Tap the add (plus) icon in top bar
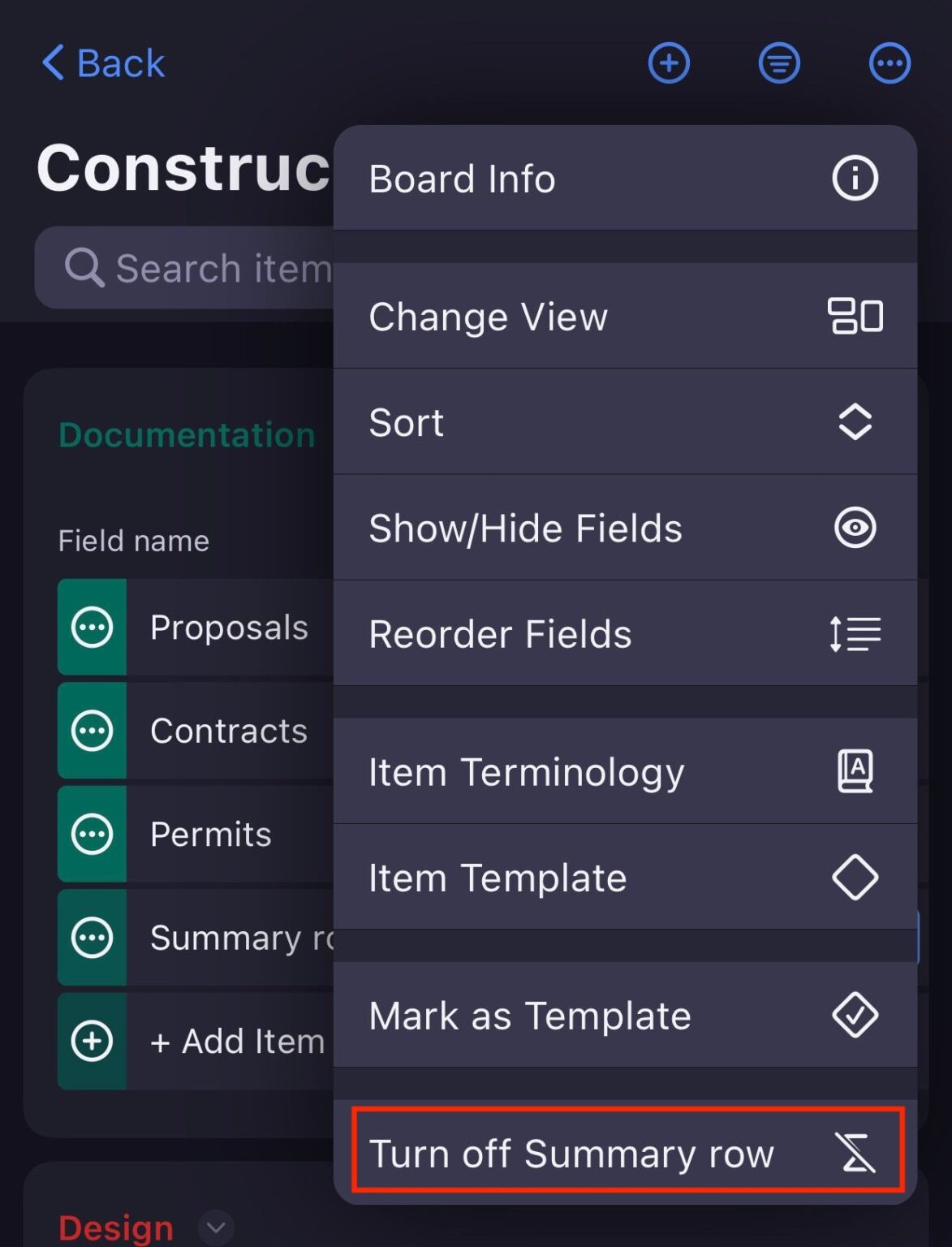The image size is (952, 1247). (669, 63)
